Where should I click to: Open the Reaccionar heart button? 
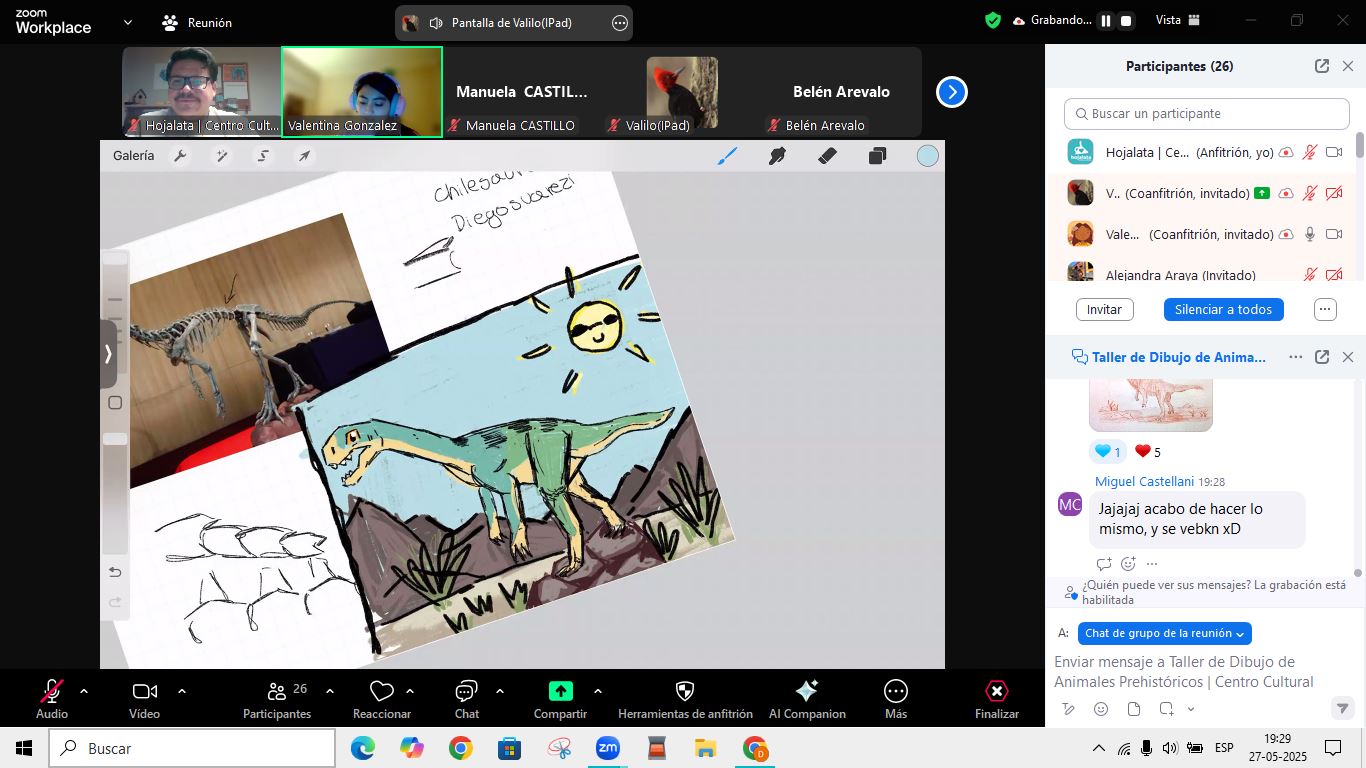(x=382, y=698)
